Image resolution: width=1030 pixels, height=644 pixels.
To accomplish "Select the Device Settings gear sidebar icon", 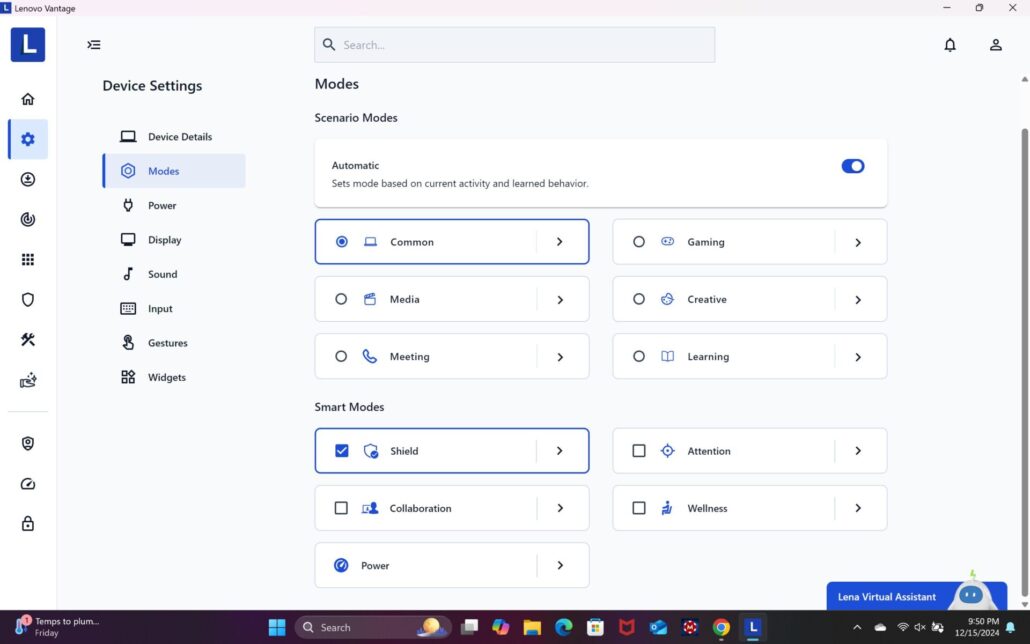I will tap(28, 139).
